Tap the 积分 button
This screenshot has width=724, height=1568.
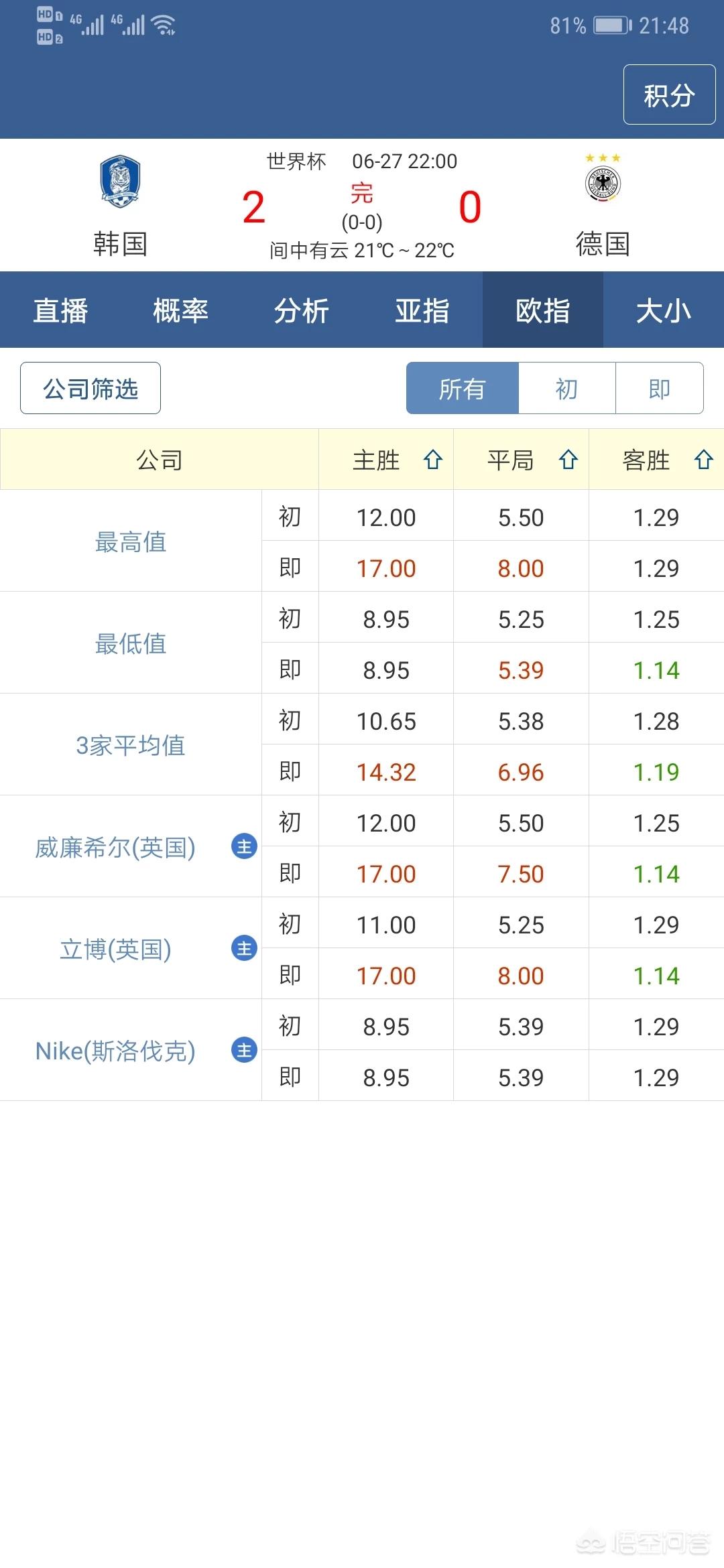(x=669, y=95)
